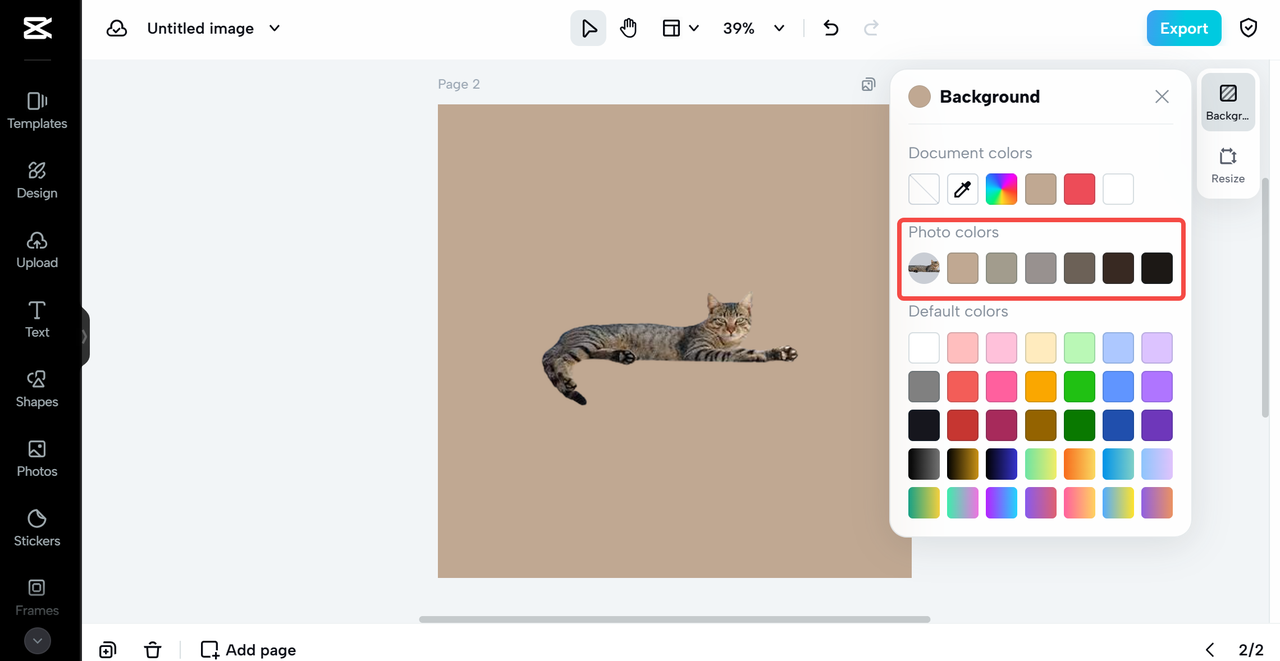
Task: Select the pointer selection tool
Action: (589, 28)
